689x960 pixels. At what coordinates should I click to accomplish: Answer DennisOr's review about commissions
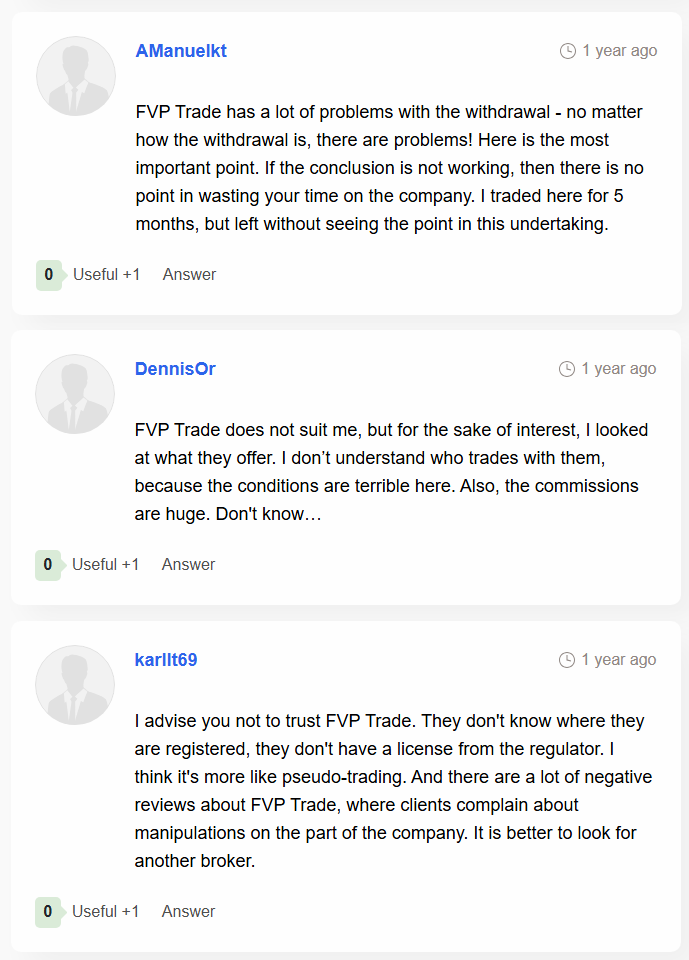click(188, 564)
